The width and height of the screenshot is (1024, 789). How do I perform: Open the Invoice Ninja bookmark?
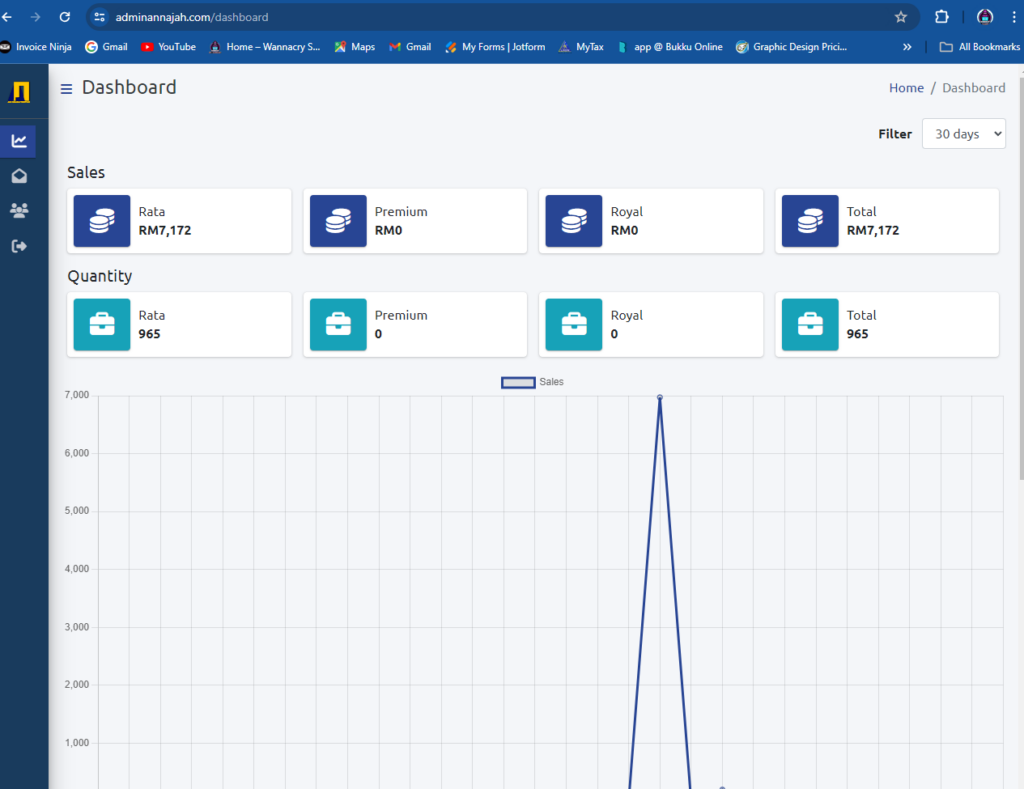(36, 47)
